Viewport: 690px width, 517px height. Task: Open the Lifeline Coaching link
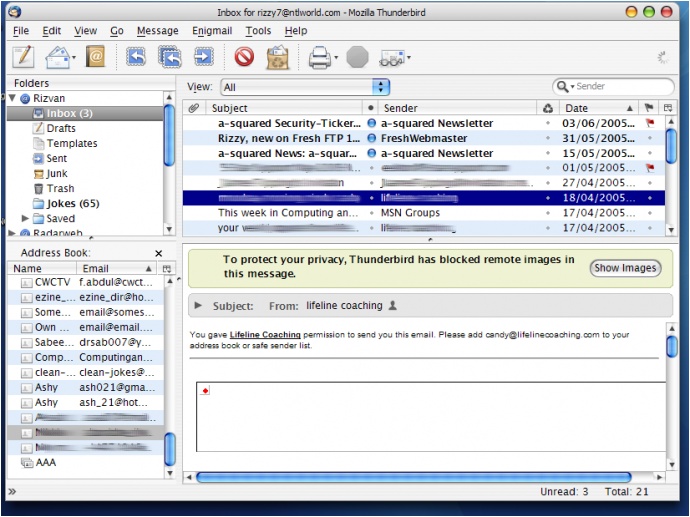[x=258, y=334]
